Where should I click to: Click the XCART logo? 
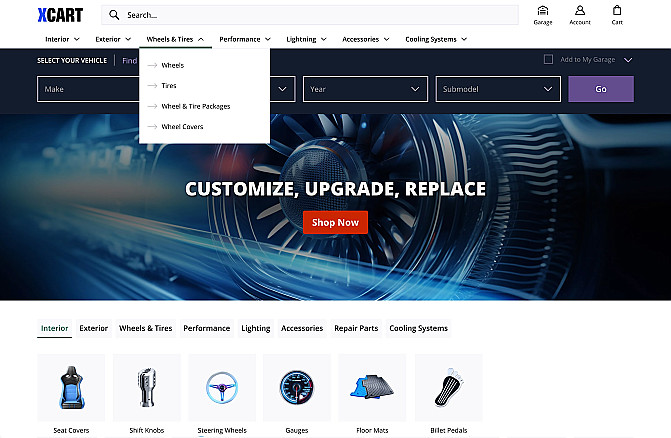point(60,15)
